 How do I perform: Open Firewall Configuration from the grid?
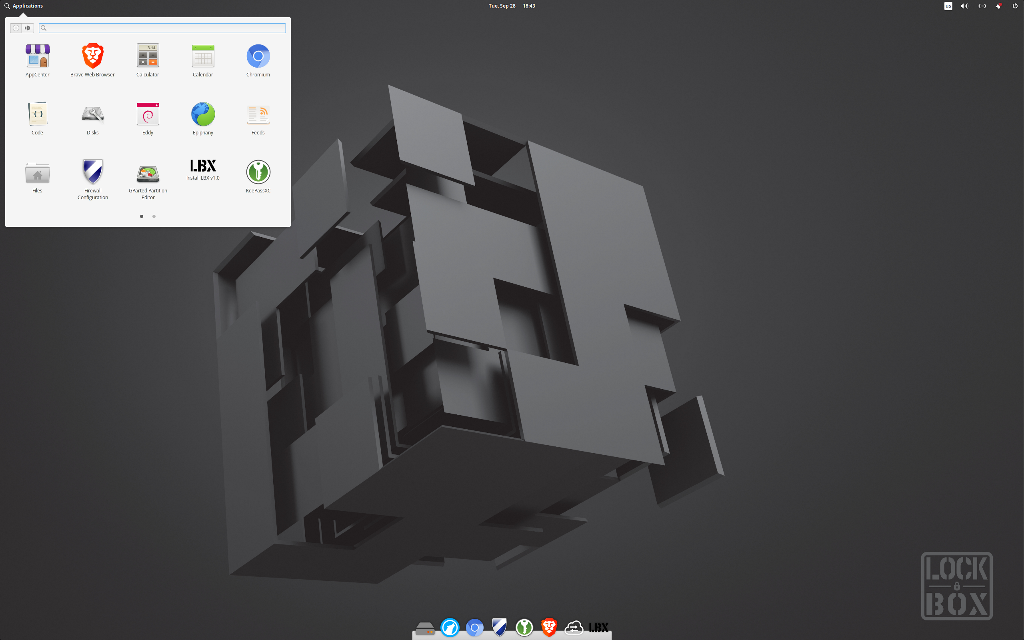92,172
